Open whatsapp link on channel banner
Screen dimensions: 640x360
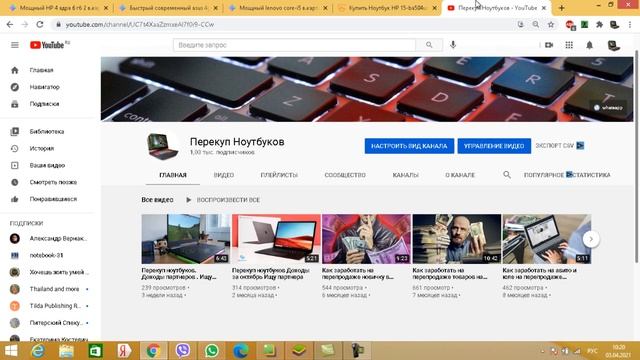[x=608, y=108]
